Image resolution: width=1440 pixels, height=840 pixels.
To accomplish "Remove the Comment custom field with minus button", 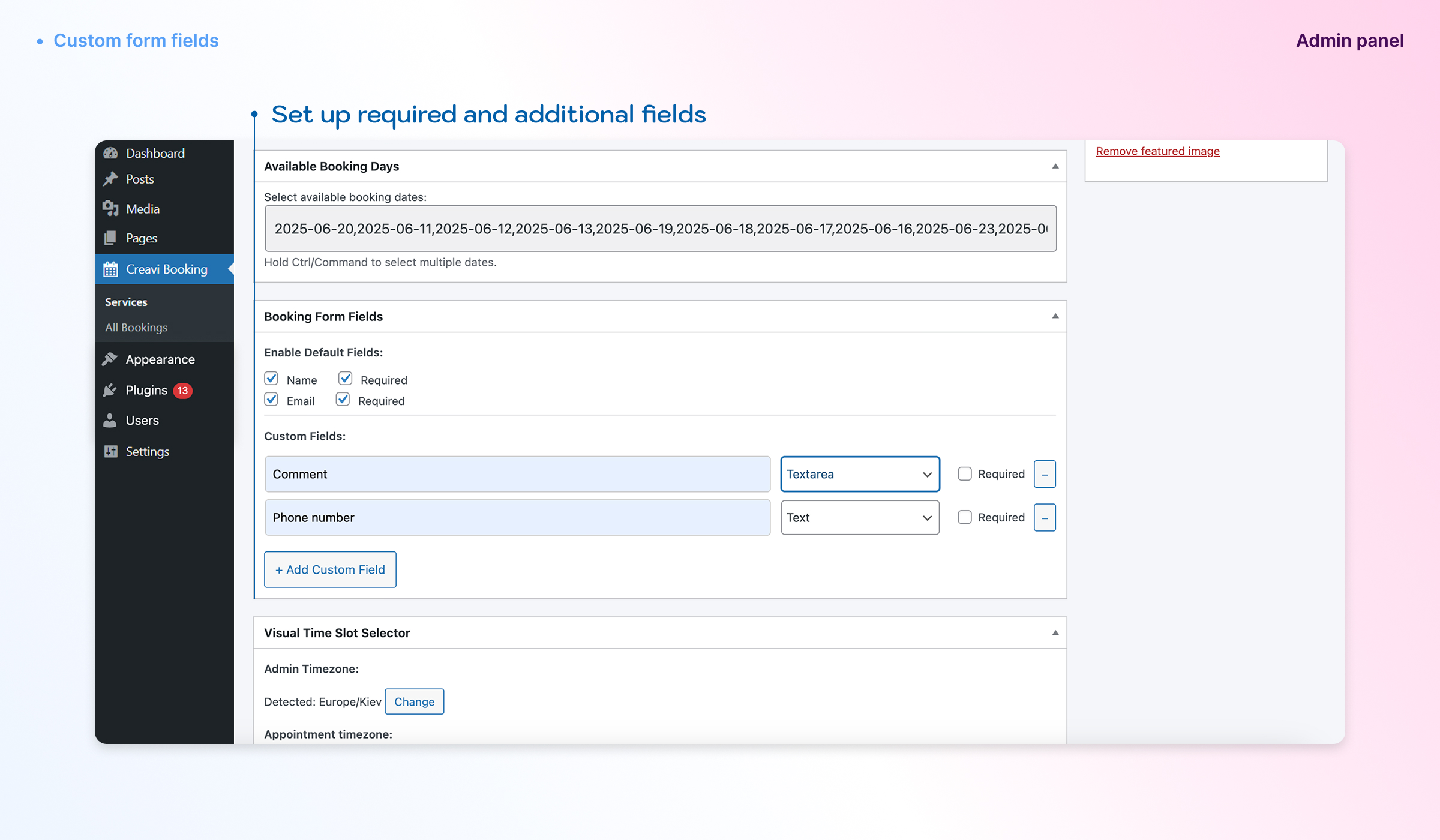I will (x=1045, y=474).
